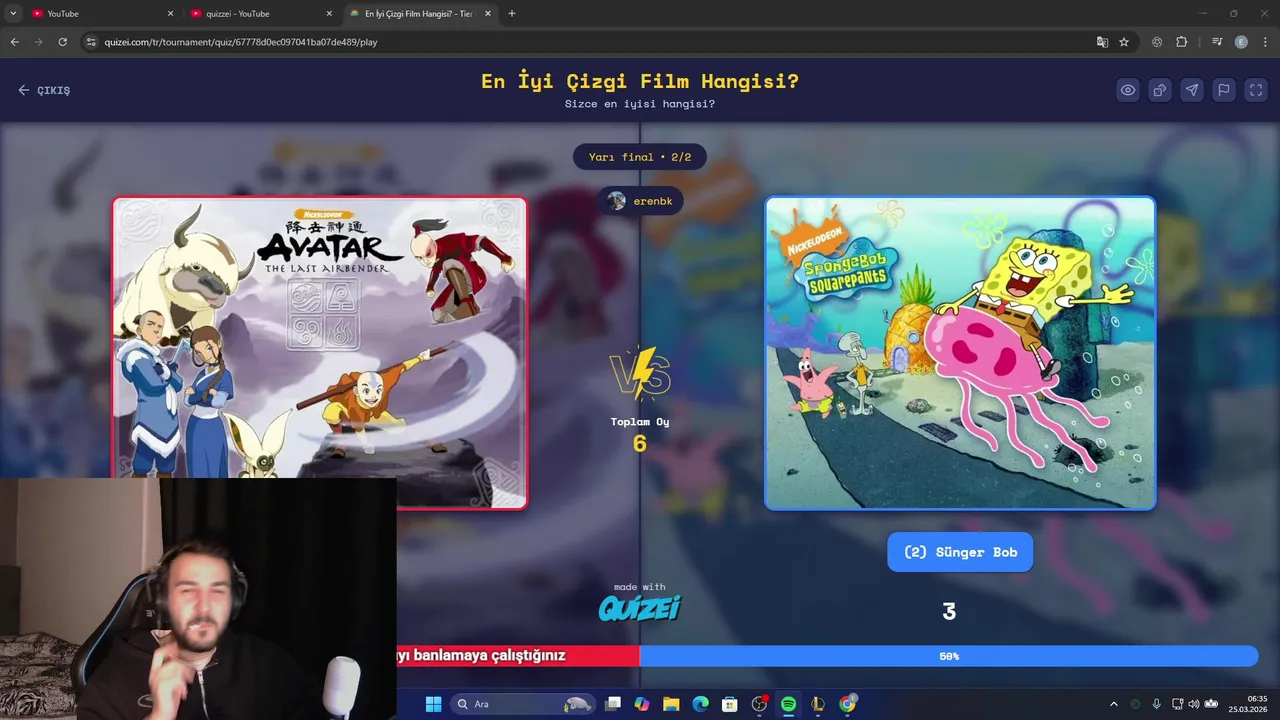The image size is (1280, 720).
Task: Click the microphone tray icon
Action: click(x=1157, y=704)
